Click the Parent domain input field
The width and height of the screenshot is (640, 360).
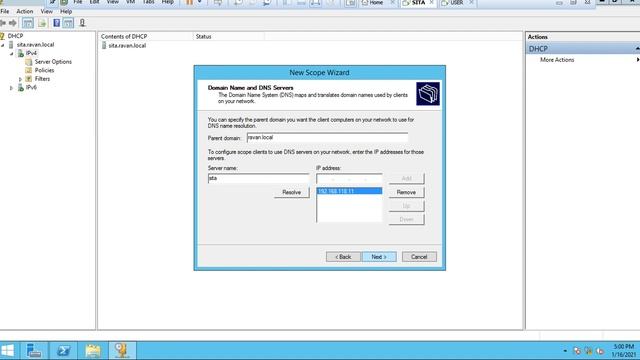[327, 138]
